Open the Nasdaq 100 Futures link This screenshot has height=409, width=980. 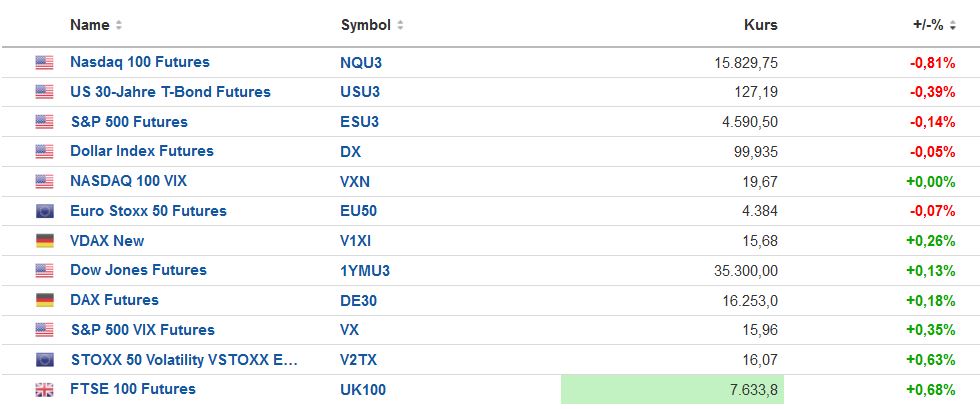coord(140,62)
